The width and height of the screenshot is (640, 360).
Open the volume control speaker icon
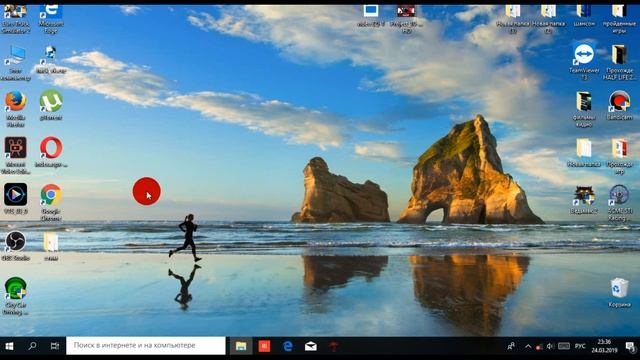click(x=550, y=347)
